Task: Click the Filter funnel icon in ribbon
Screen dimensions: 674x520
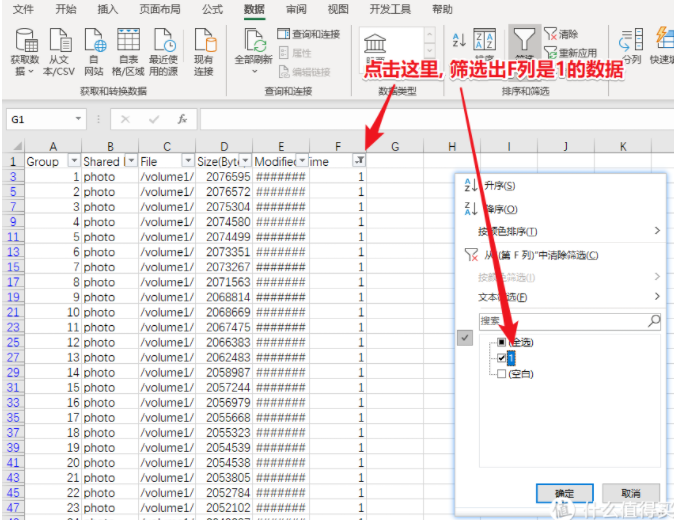Action: pyautogui.click(x=524, y=40)
